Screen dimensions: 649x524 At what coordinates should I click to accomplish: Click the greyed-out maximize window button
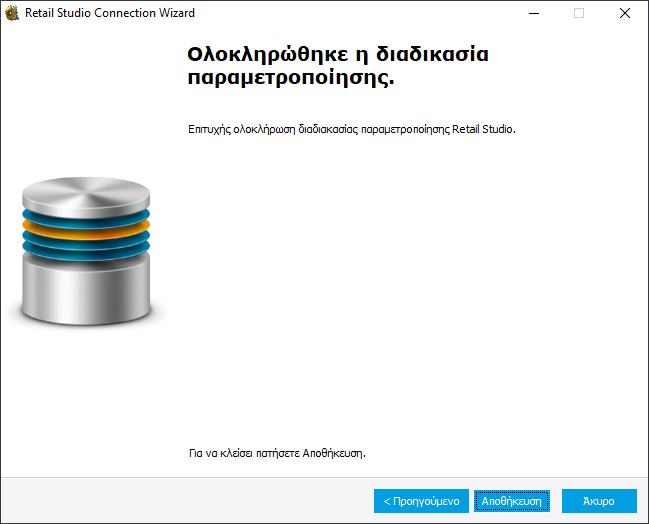coord(579,13)
